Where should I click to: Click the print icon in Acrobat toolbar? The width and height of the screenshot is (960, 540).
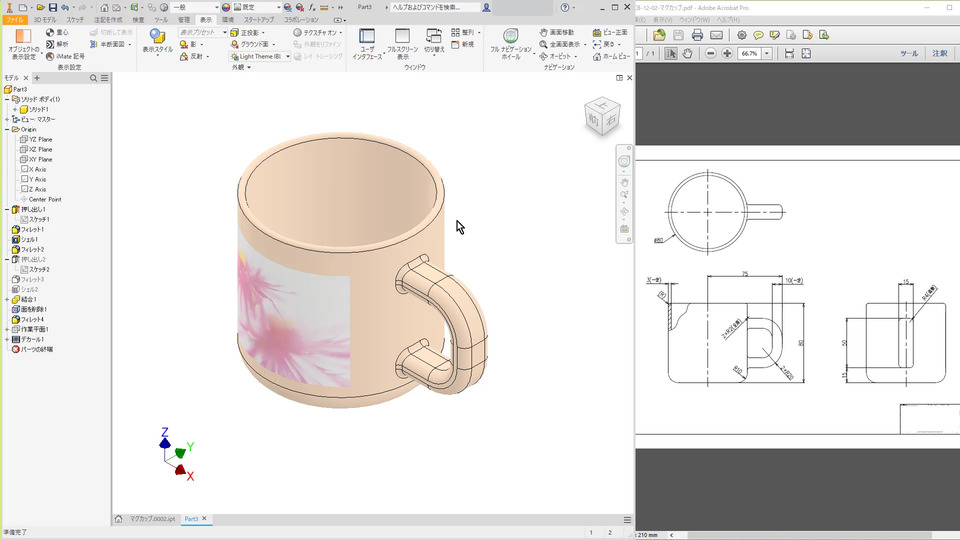[x=698, y=35]
